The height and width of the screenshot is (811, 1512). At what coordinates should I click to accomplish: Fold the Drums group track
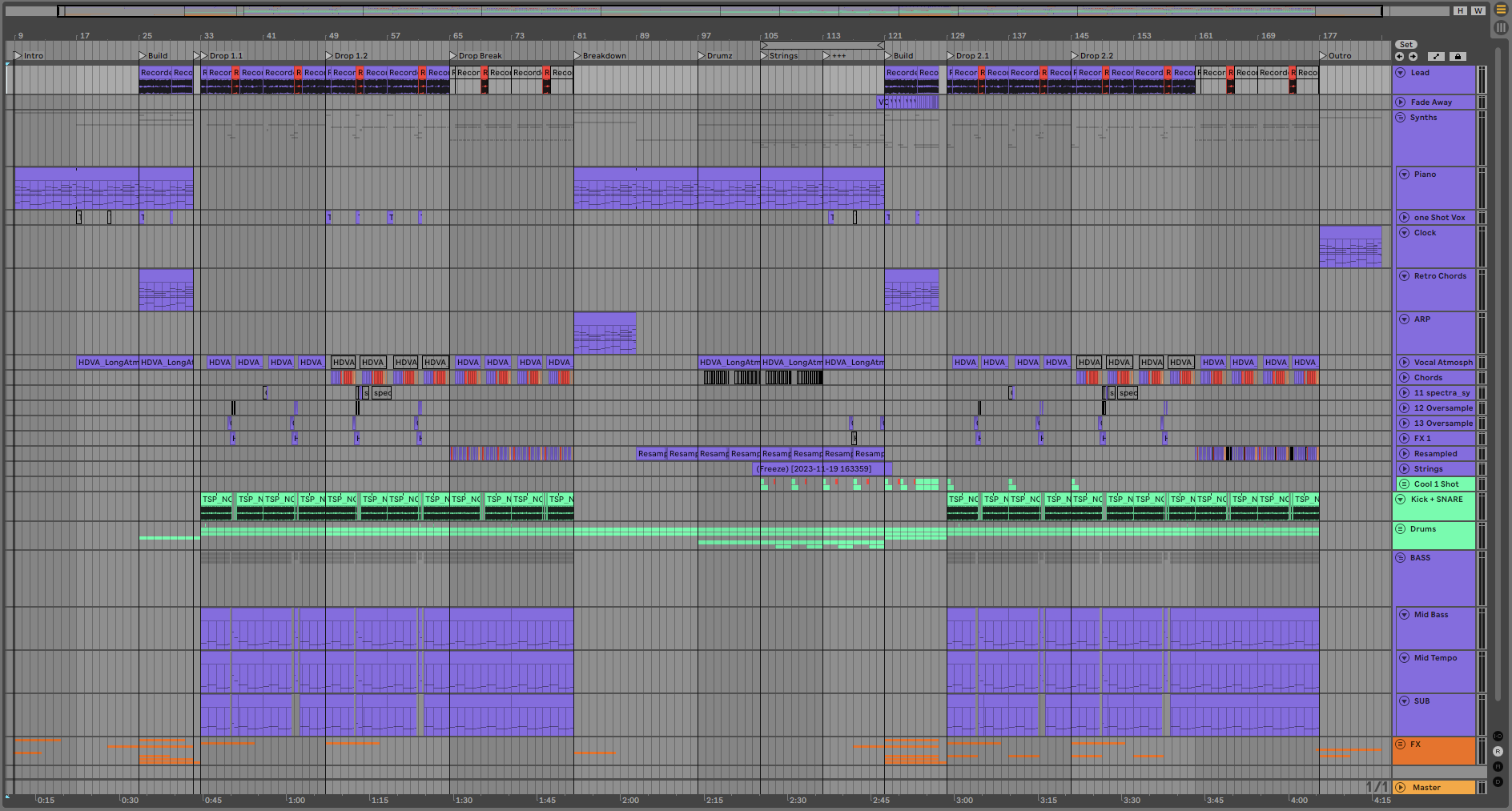pyautogui.click(x=1401, y=529)
